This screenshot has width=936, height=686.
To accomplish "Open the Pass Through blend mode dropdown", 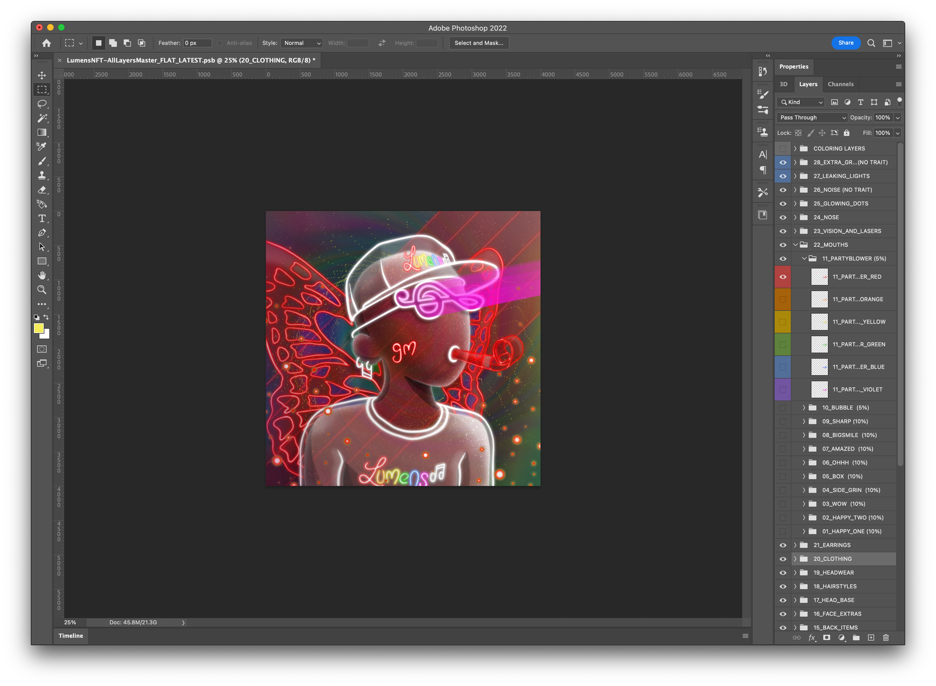I will (x=812, y=118).
